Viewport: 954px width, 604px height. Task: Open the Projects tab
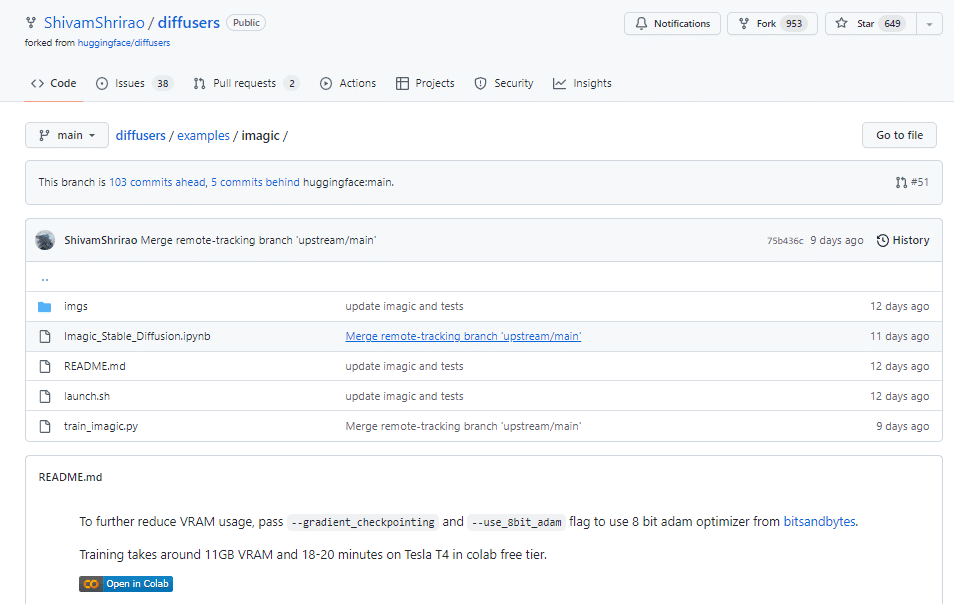click(425, 83)
